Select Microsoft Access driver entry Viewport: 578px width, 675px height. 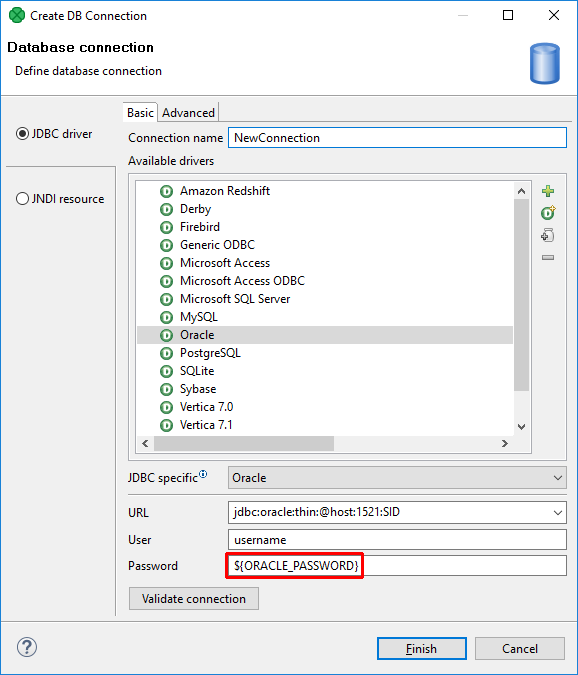click(x=225, y=263)
